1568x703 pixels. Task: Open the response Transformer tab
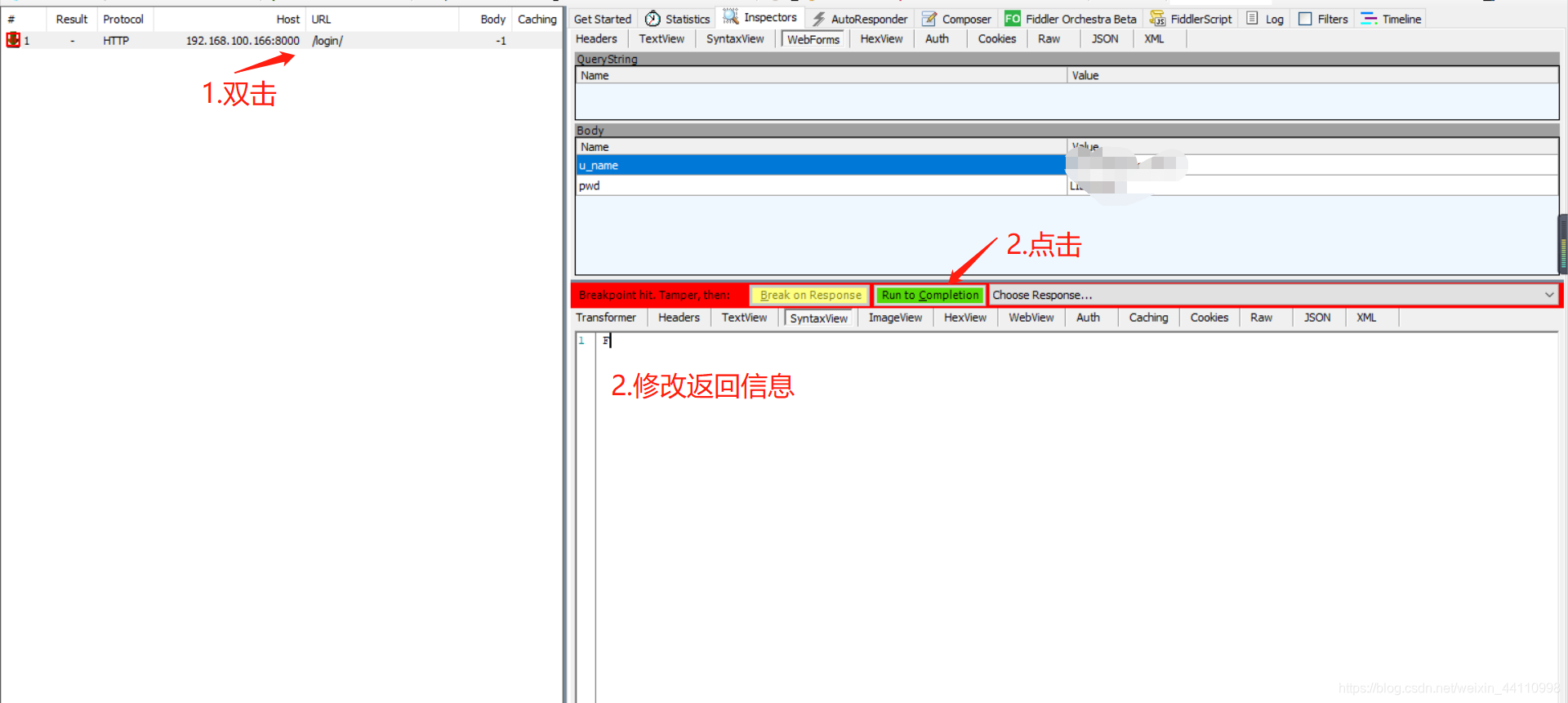[605, 318]
